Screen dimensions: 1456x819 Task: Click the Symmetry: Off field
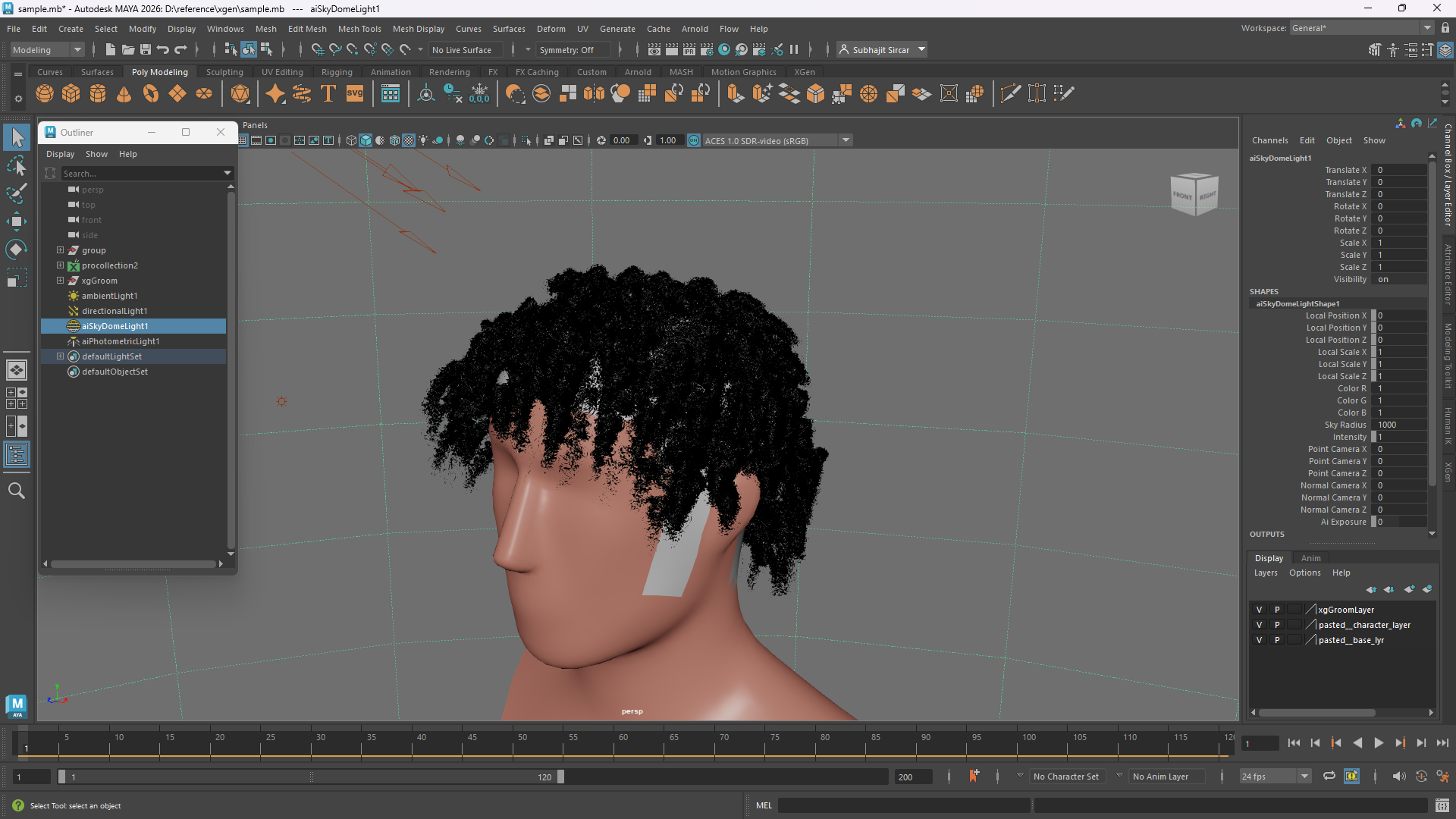574,50
